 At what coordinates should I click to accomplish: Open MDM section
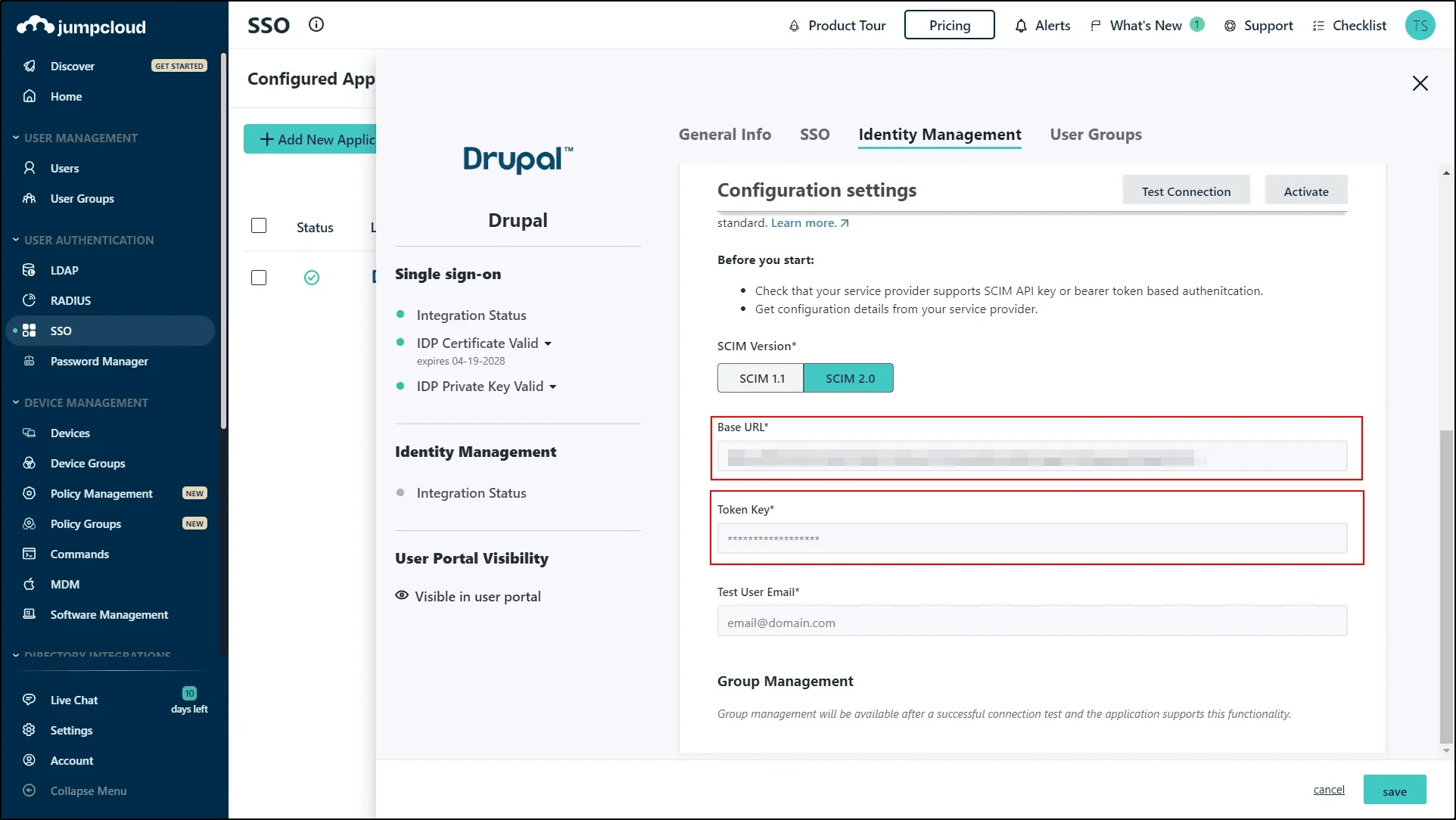pyautogui.click(x=64, y=584)
